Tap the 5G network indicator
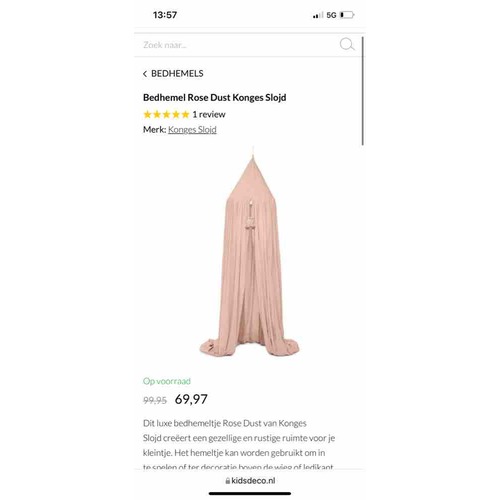This screenshot has width=500, height=500. (331, 15)
